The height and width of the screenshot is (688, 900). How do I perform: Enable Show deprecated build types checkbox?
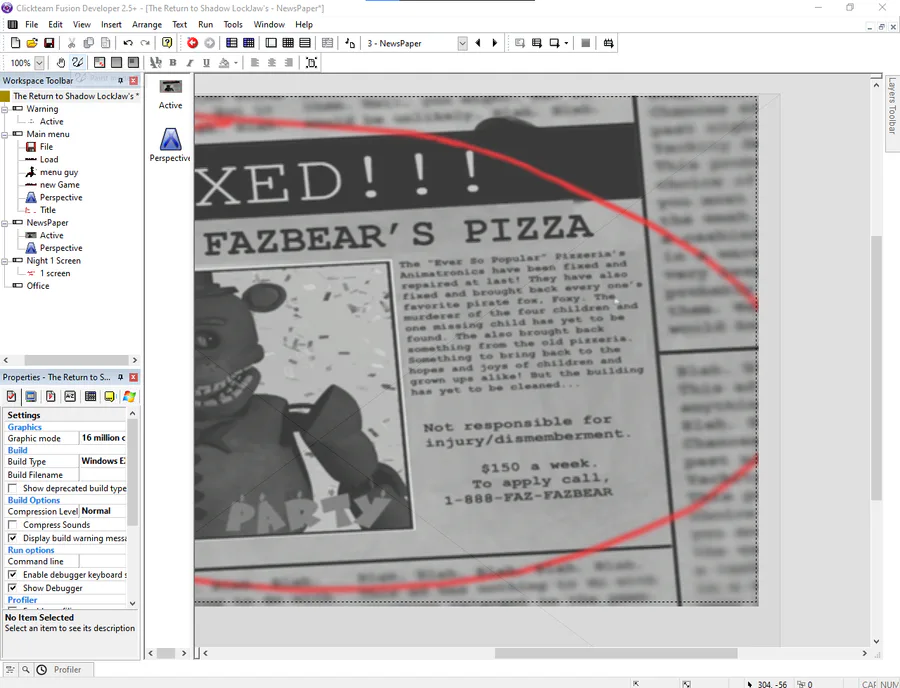12,488
